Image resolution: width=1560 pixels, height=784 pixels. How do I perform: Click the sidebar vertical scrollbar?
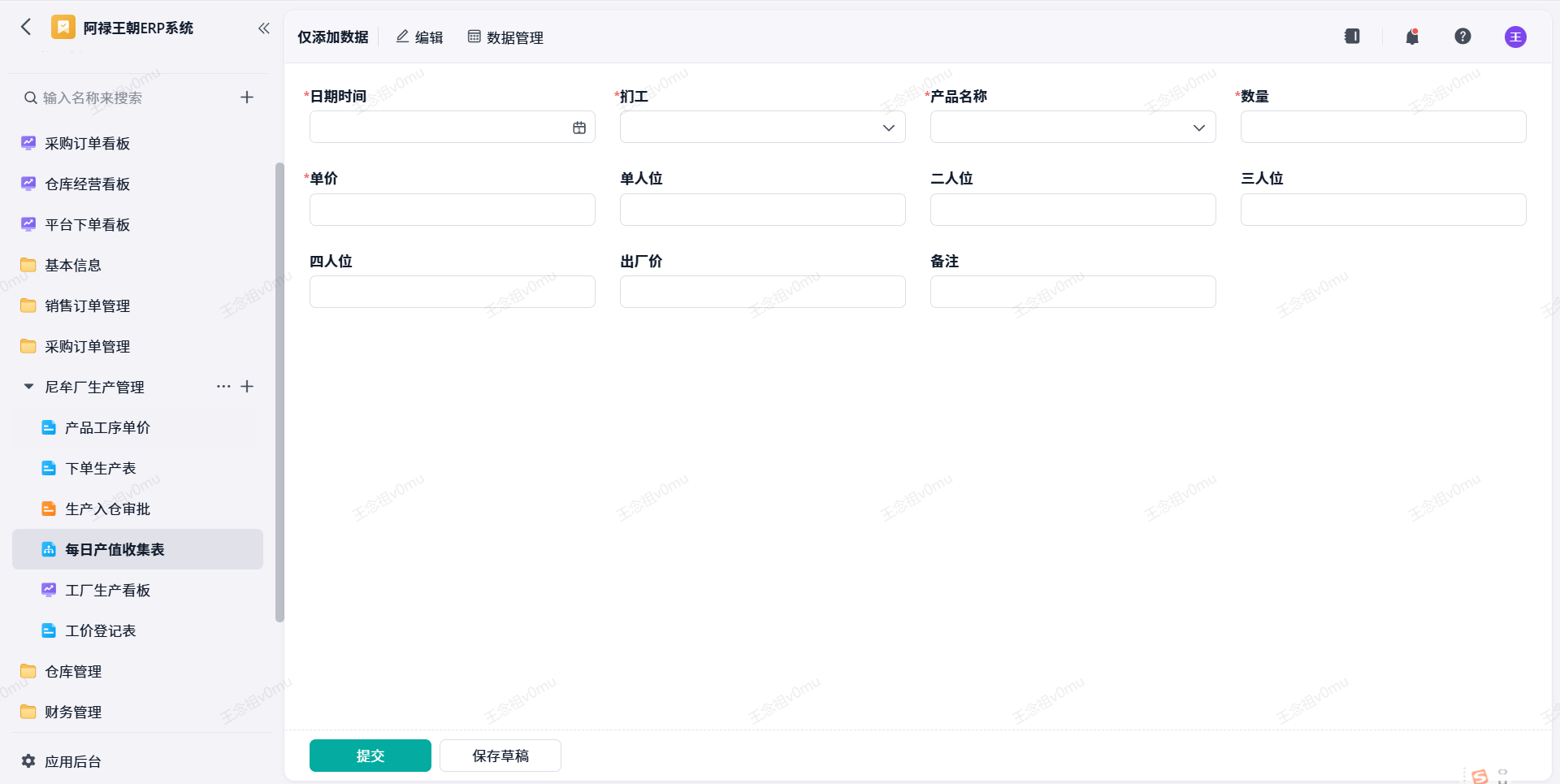(x=279, y=392)
